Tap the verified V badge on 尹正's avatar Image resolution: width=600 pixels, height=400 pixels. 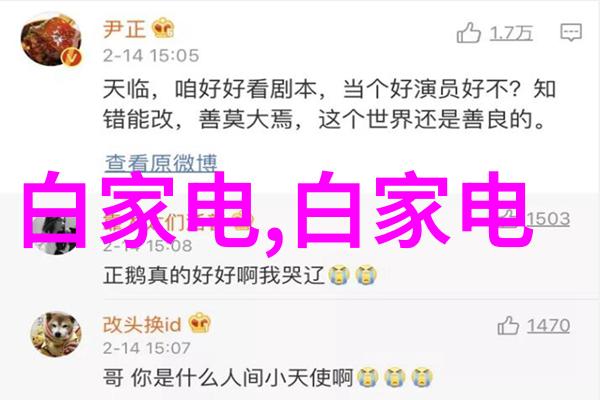[72, 57]
